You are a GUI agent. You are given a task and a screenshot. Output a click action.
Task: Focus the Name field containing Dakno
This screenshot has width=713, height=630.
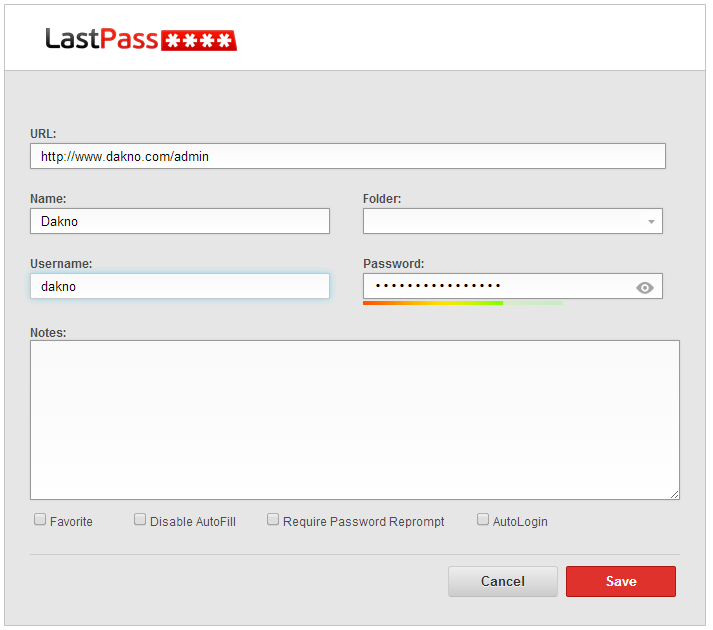180,221
